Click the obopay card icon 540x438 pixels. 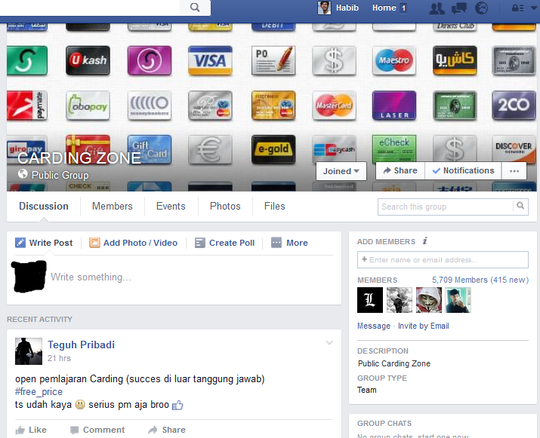[x=88, y=105]
